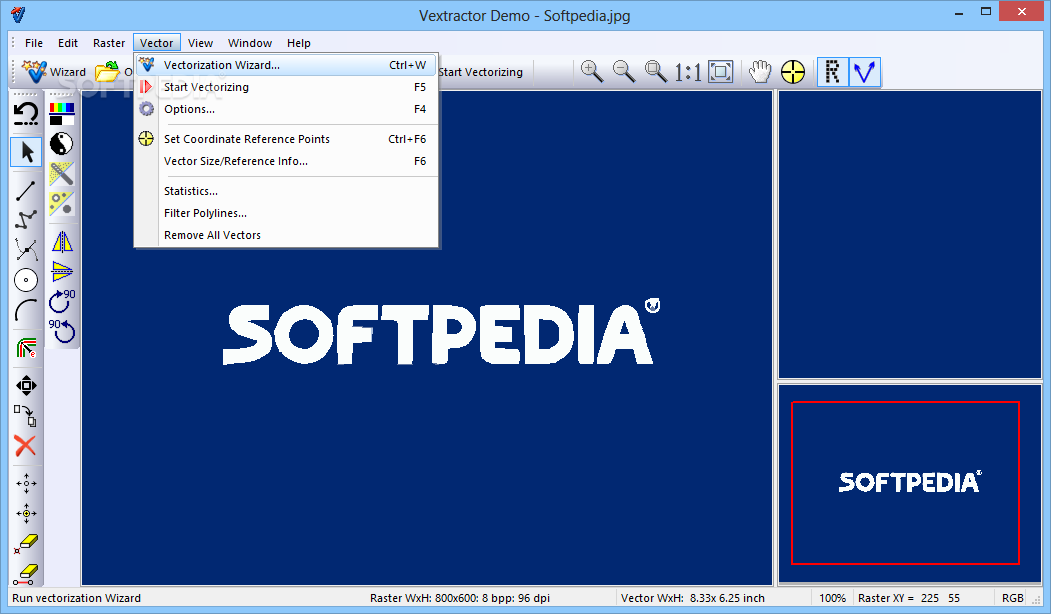Click the color palette raster icon
Image resolution: width=1051 pixels, height=614 pixels.
click(62, 114)
